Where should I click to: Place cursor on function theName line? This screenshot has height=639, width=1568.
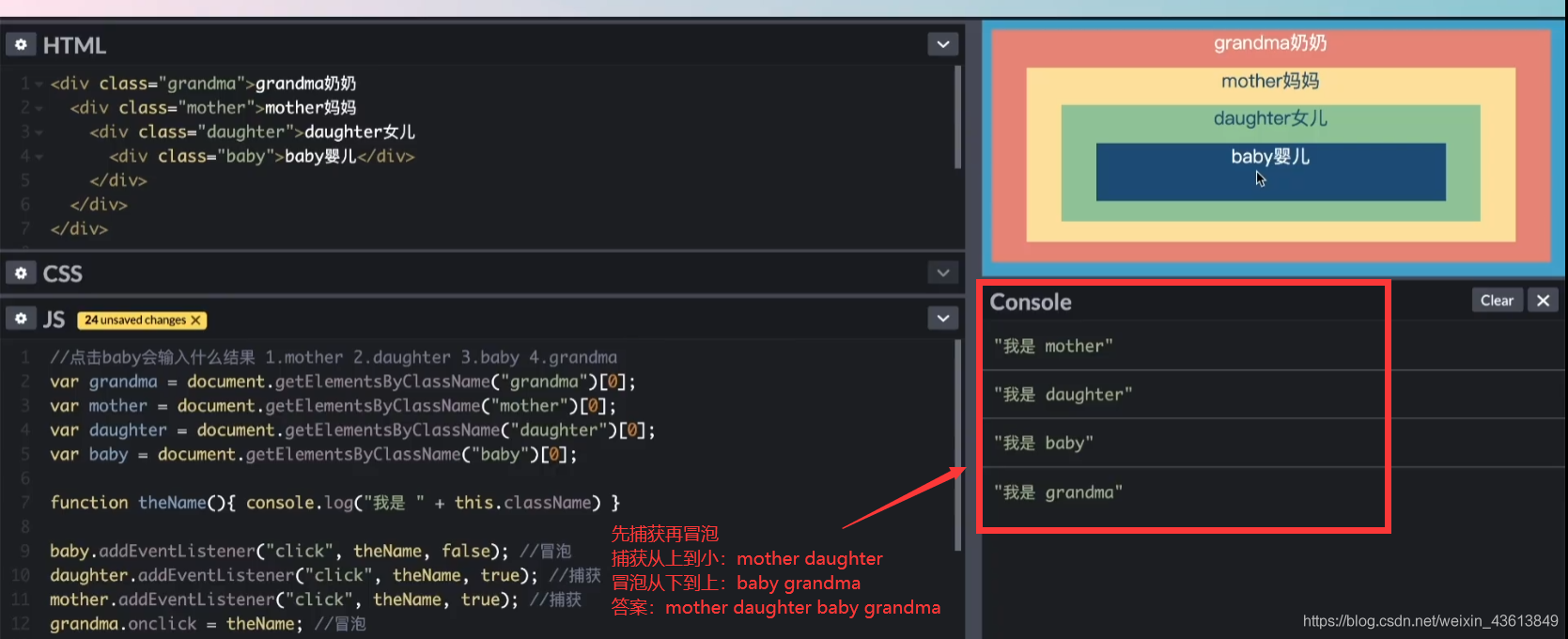pos(335,503)
